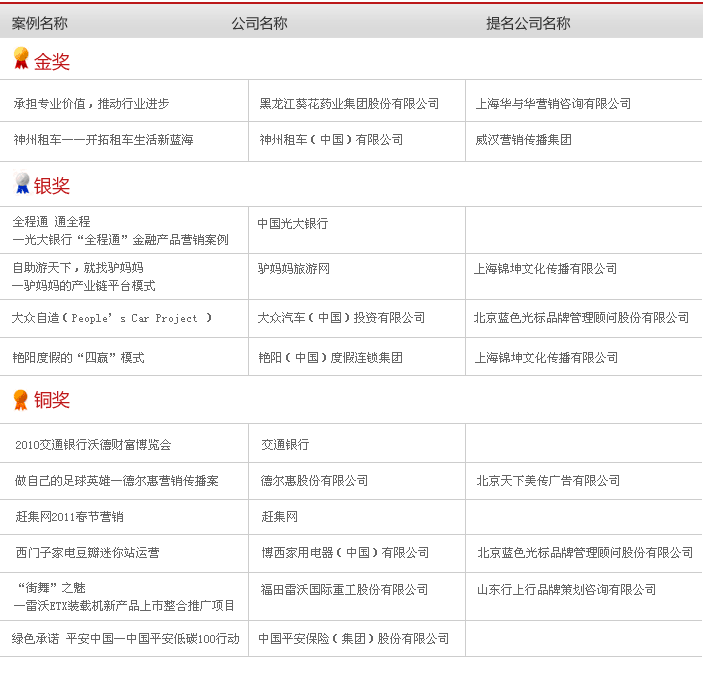
Task: Click 北京蓝色光标 nominator in 大众汽车 row
Action: [x=581, y=318]
